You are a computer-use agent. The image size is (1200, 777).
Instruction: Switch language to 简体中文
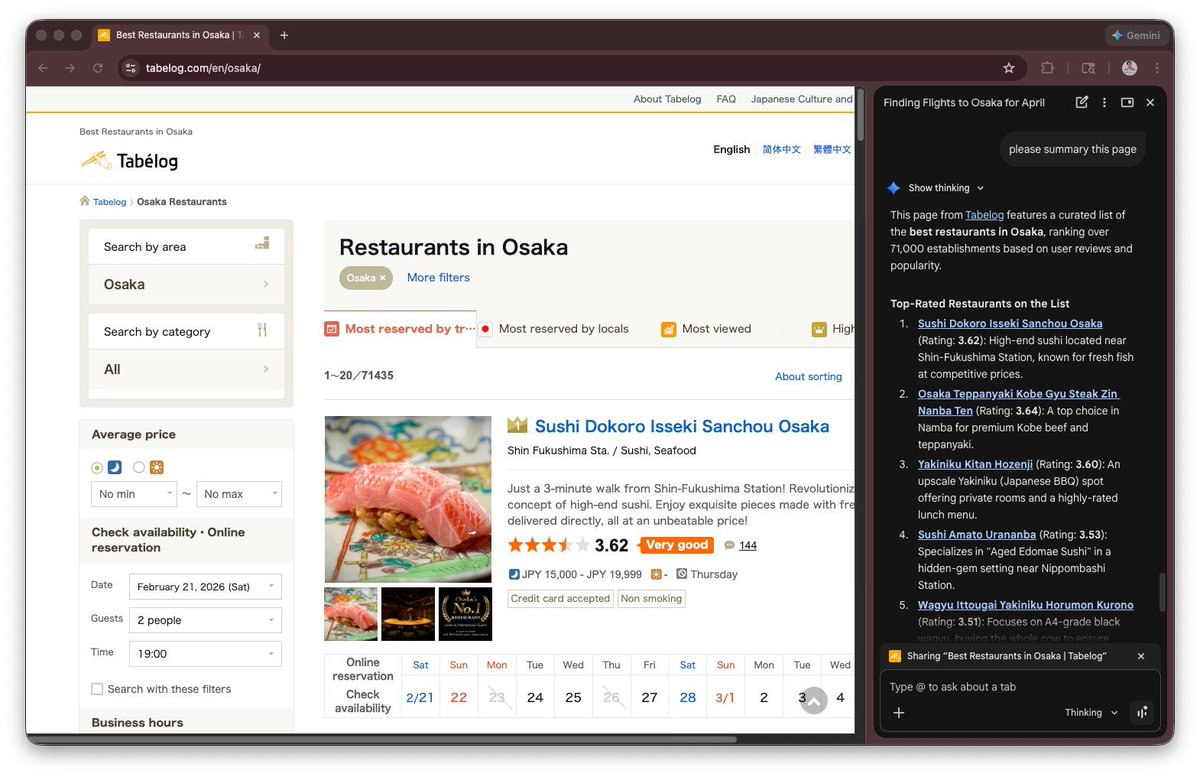click(x=782, y=150)
